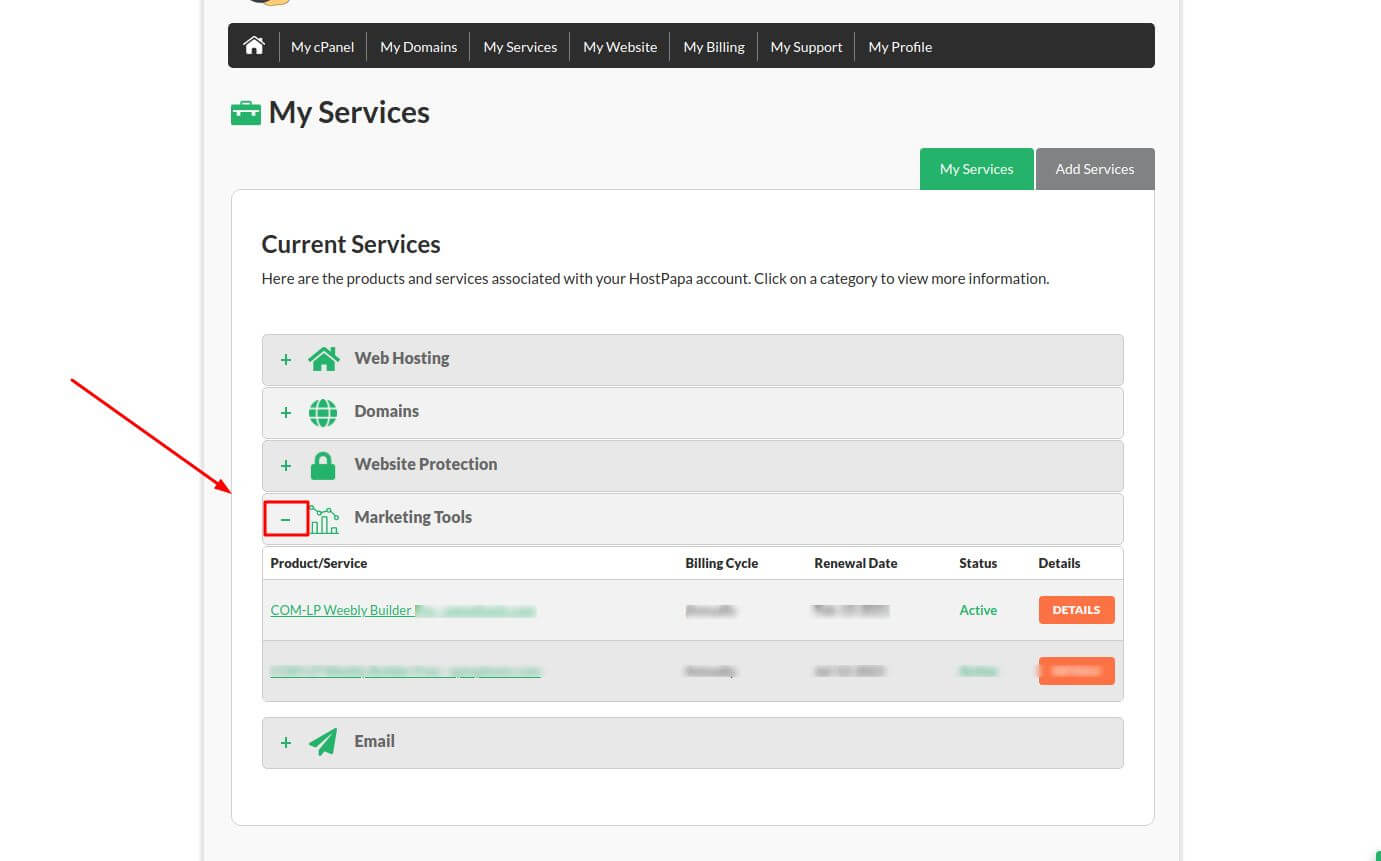Click the Current Services heading
The width and height of the screenshot is (1381, 861).
351,244
